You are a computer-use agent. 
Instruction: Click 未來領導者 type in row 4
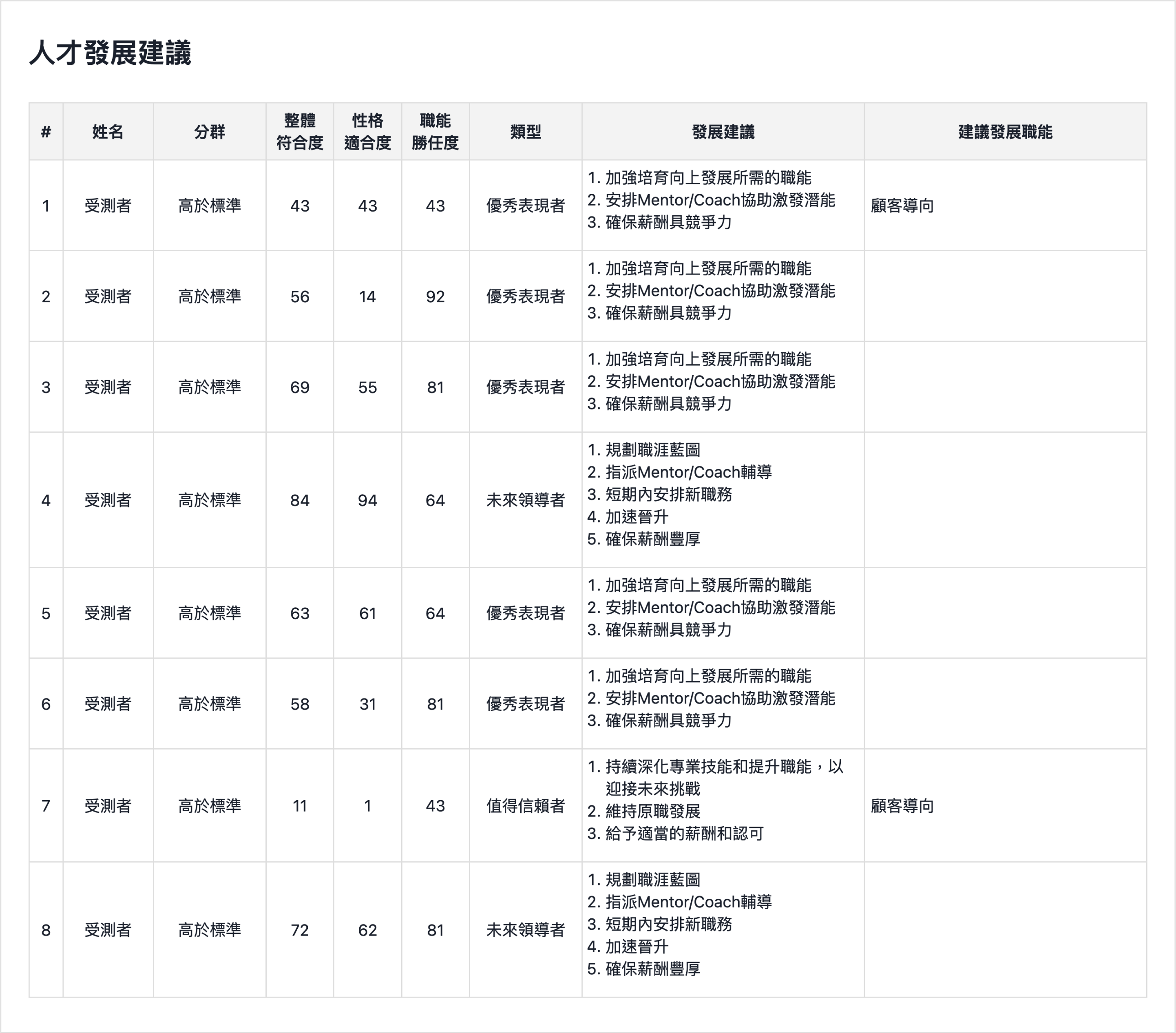click(x=526, y=500)
